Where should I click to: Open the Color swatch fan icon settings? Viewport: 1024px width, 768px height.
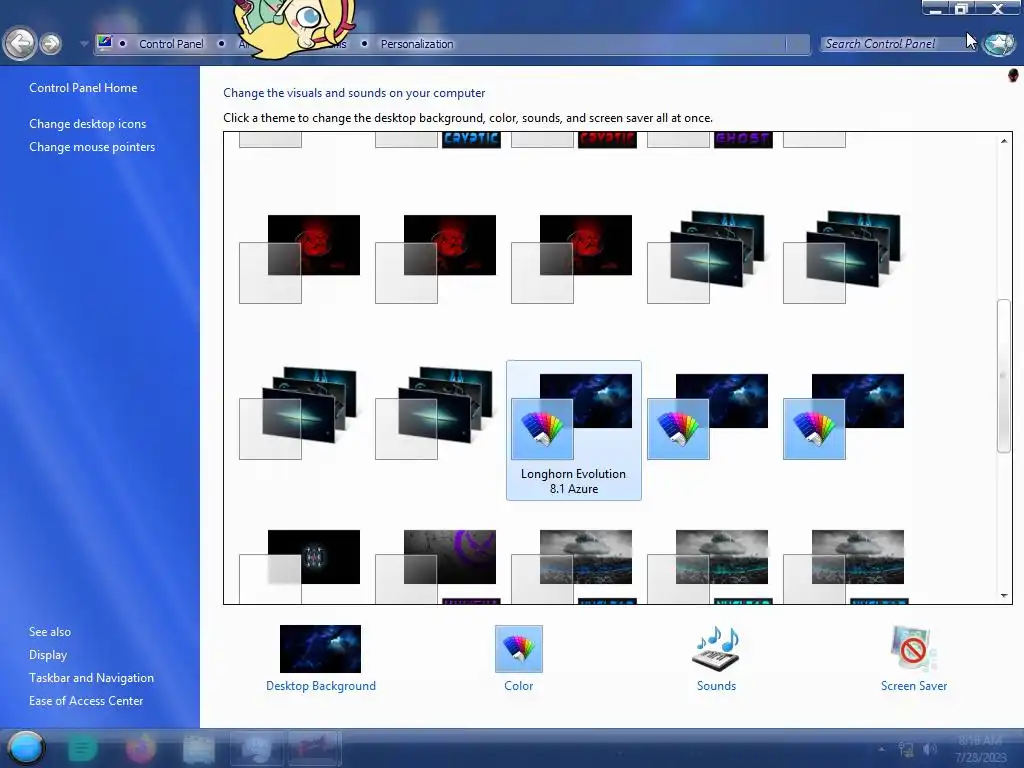(x=519, y=648)
